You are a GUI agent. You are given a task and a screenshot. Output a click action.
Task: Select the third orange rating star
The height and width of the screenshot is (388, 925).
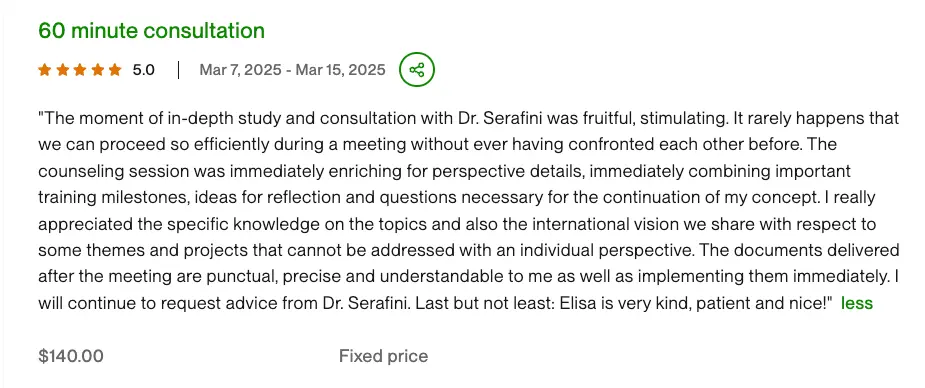point(80,70)
